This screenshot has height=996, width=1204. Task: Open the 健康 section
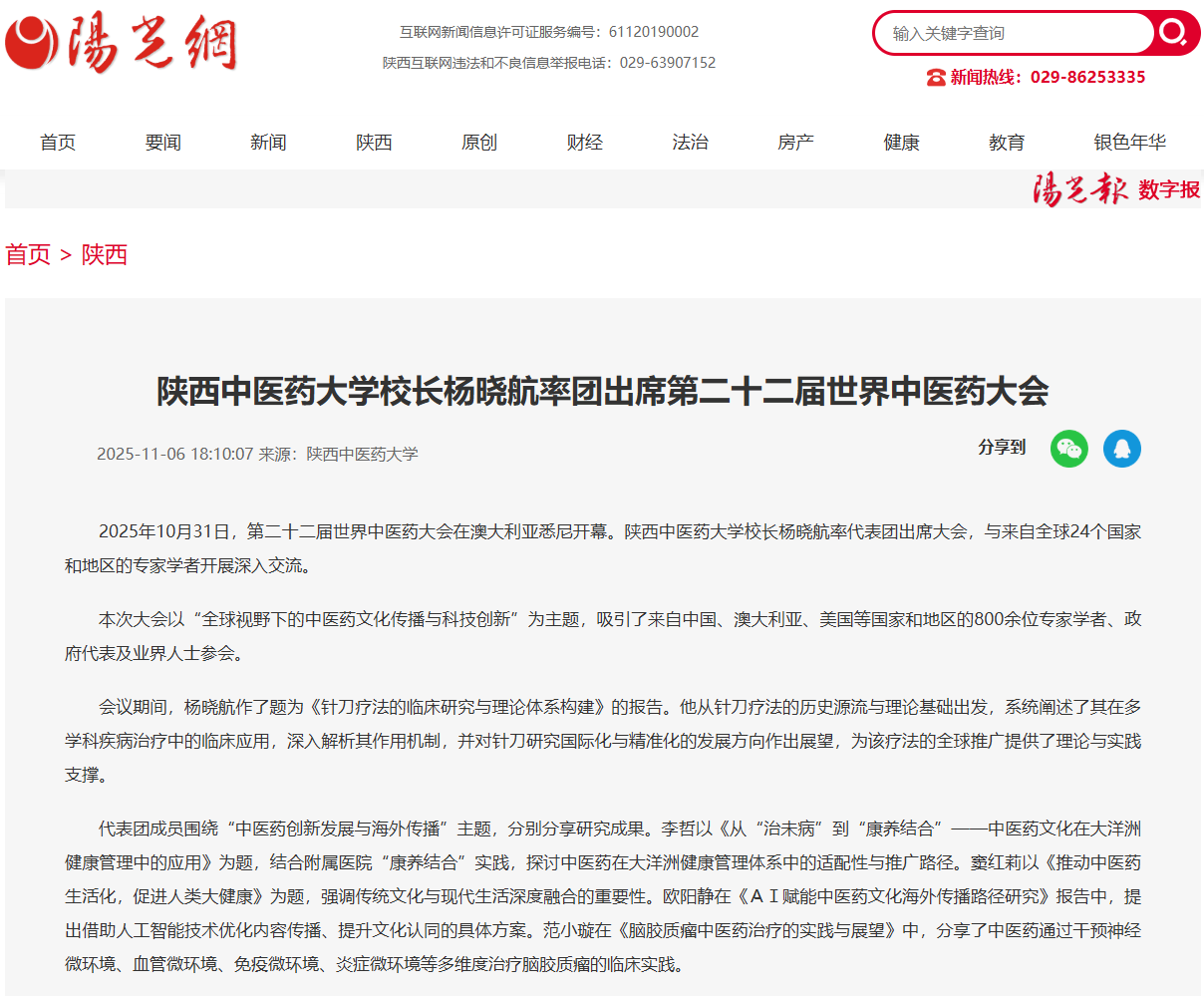901,143
